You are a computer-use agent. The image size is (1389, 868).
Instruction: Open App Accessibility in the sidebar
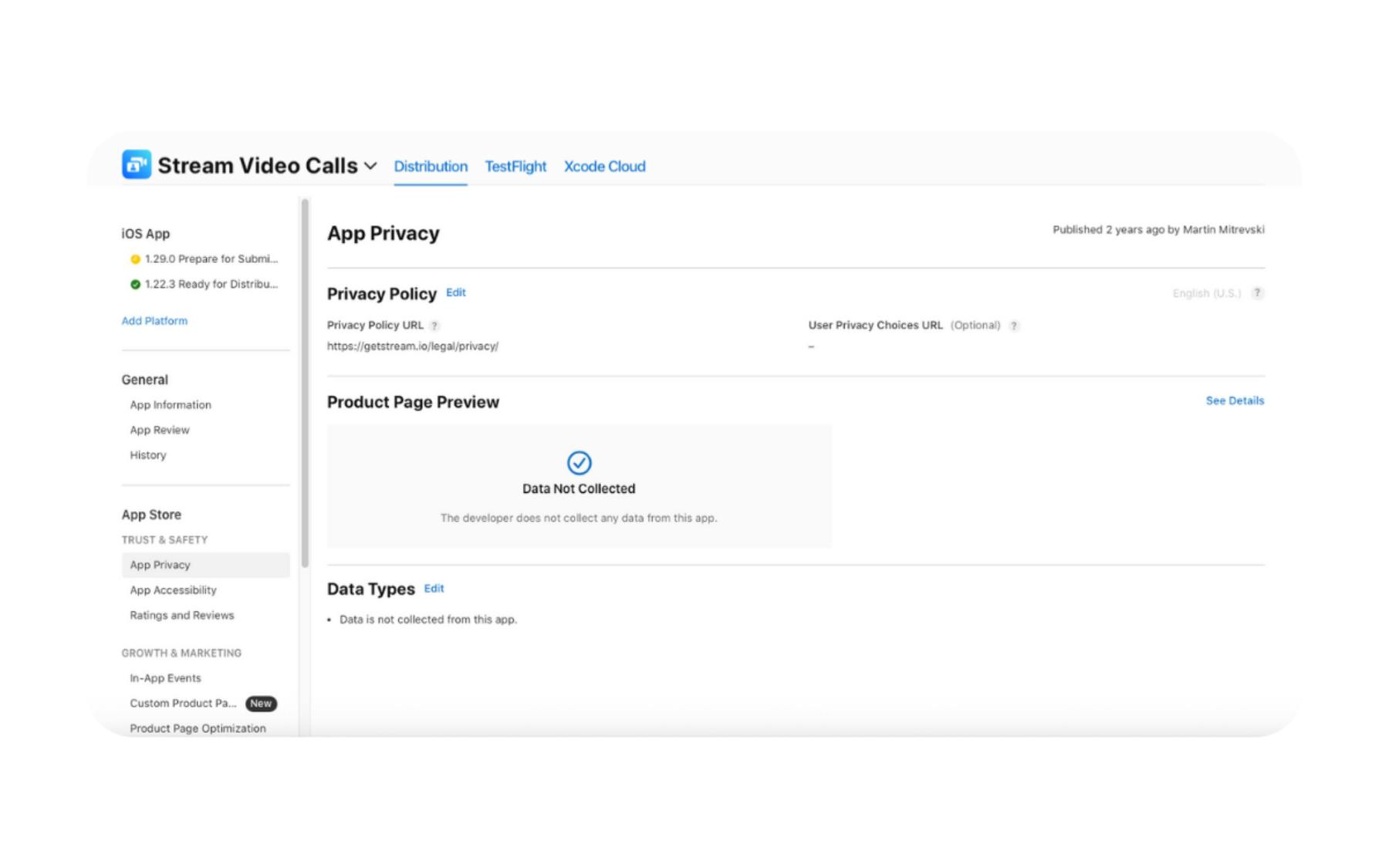(173, 590)
